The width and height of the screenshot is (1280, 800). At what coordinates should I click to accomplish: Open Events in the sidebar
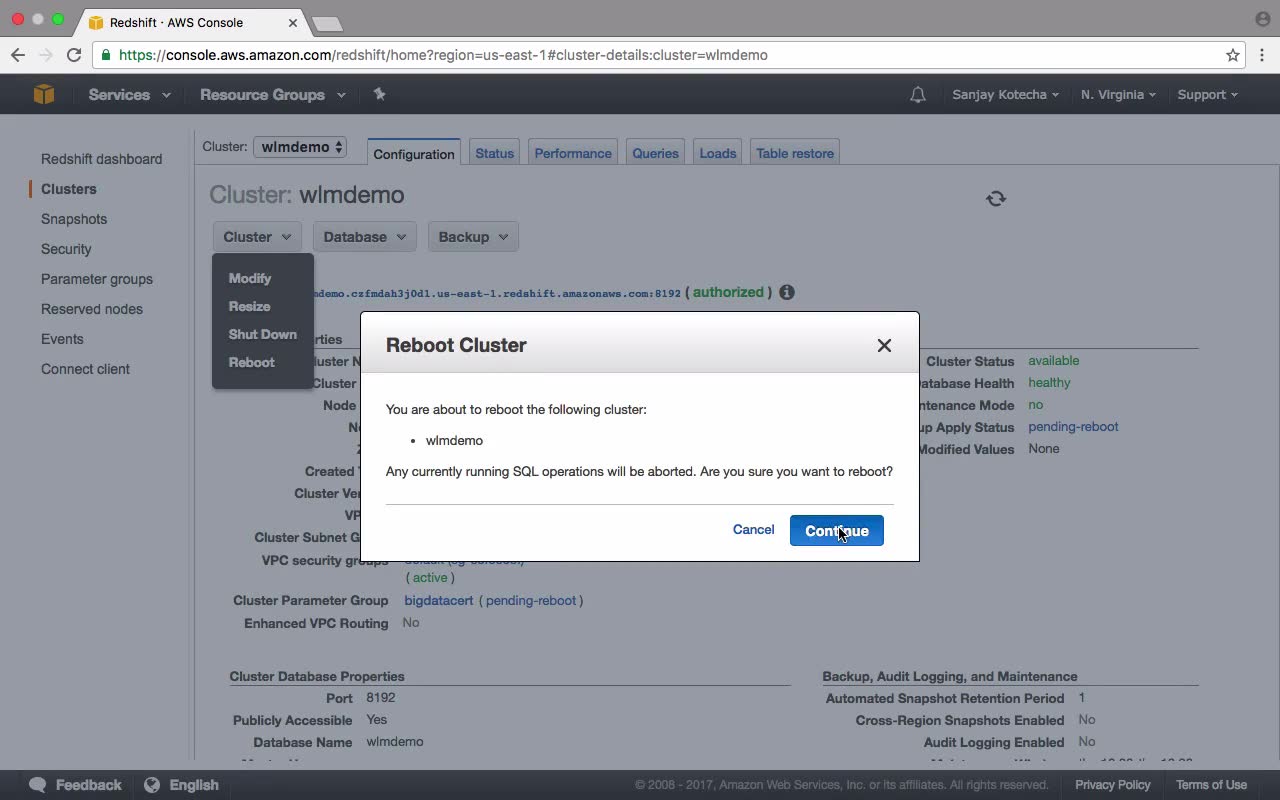62,339
